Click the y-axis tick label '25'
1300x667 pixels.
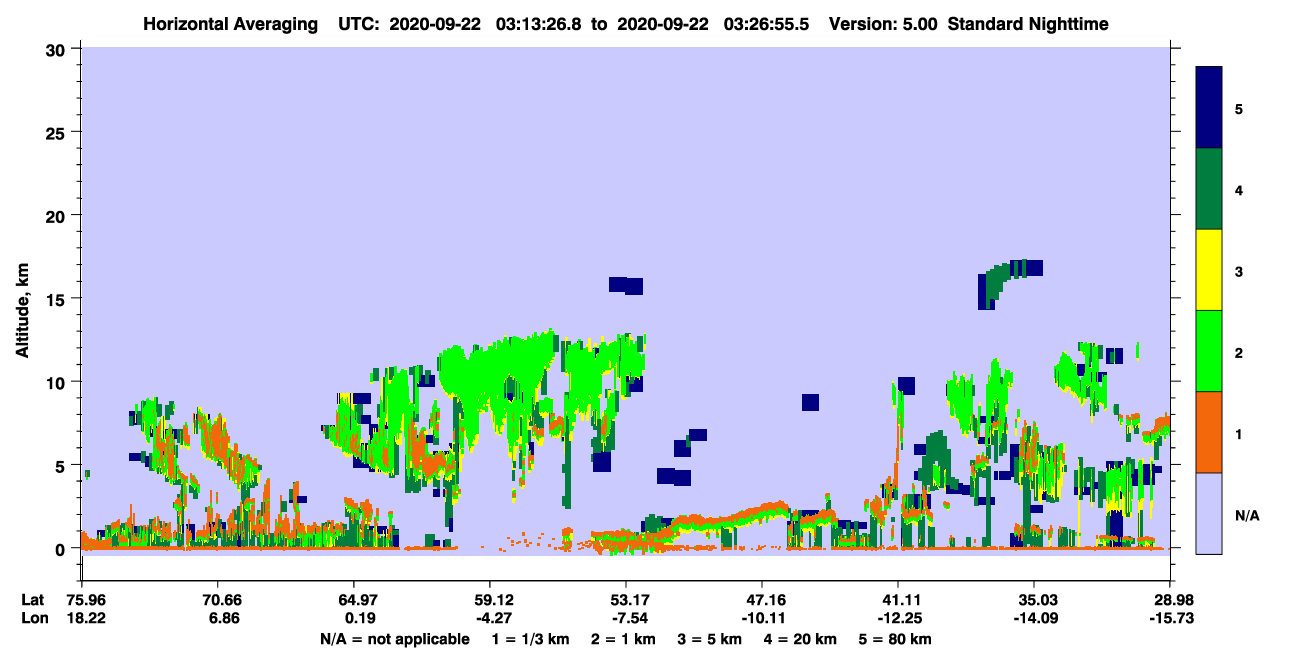tap(58, 132)
